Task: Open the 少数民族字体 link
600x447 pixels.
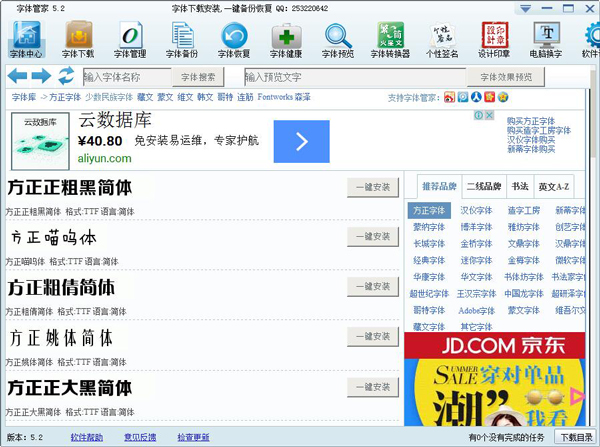Action: point(109,97)
